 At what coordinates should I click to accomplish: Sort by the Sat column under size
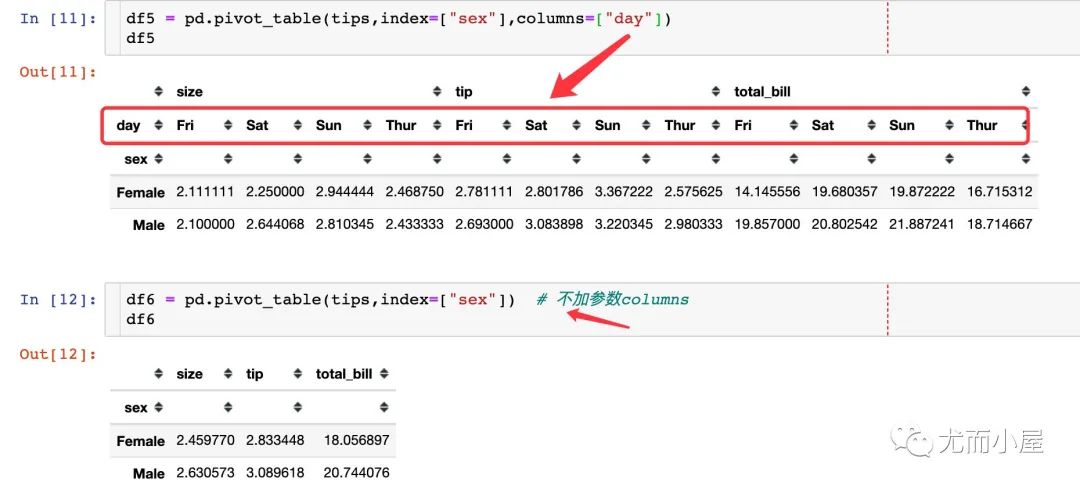pyautogui.click(x=298, y=125)
